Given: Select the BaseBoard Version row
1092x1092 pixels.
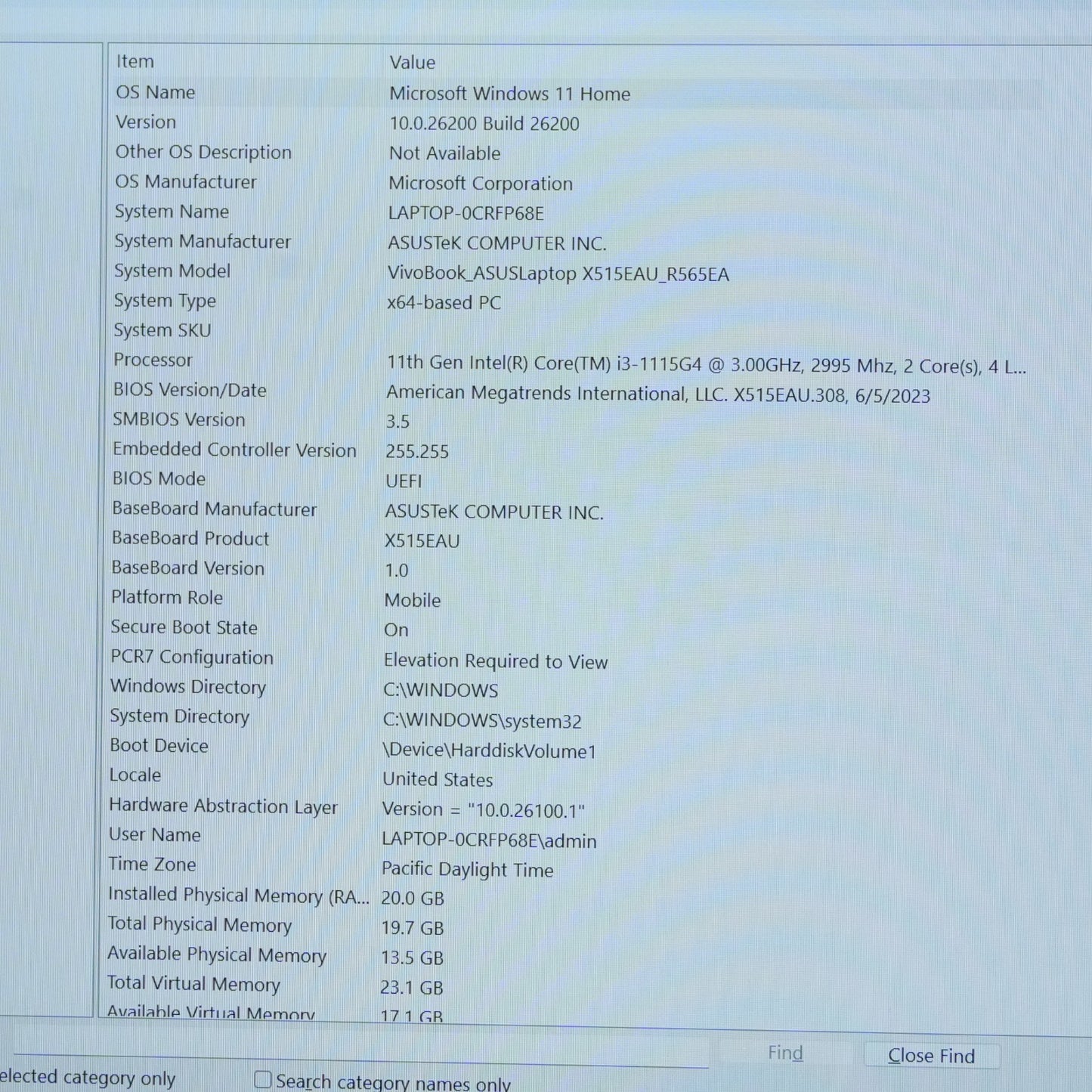Looking at the screenshot, I should [188, 568].
